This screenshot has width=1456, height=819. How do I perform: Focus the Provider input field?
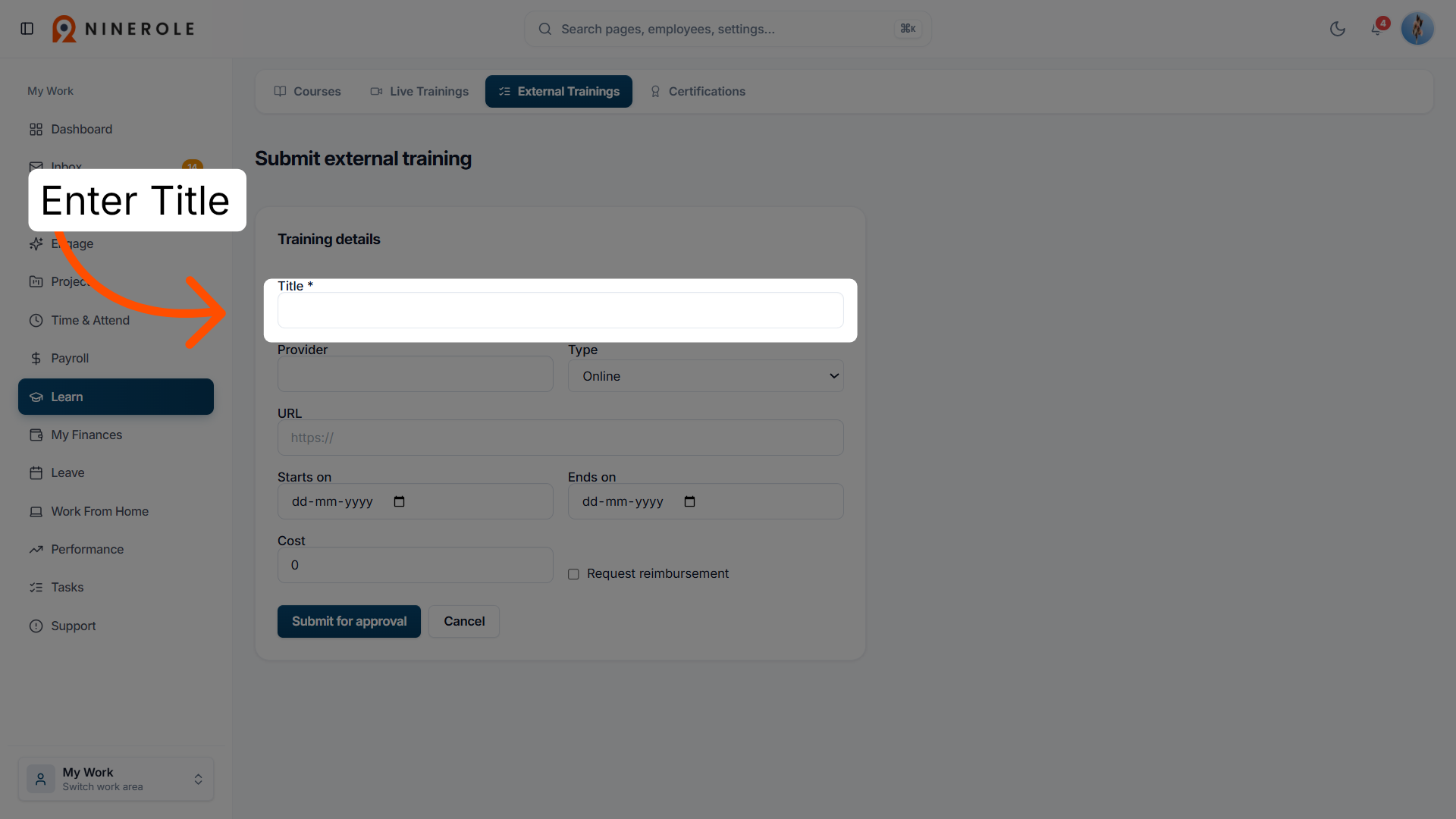416,374
